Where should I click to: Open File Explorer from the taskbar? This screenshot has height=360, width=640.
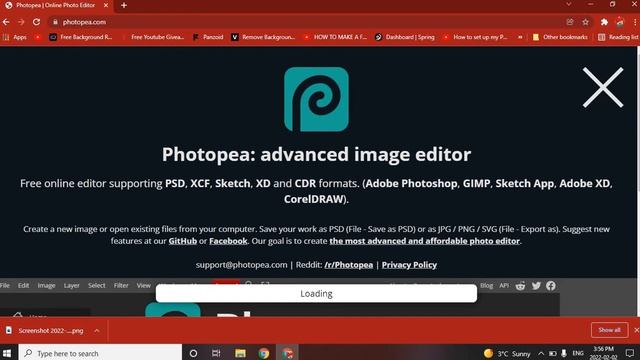240,353
